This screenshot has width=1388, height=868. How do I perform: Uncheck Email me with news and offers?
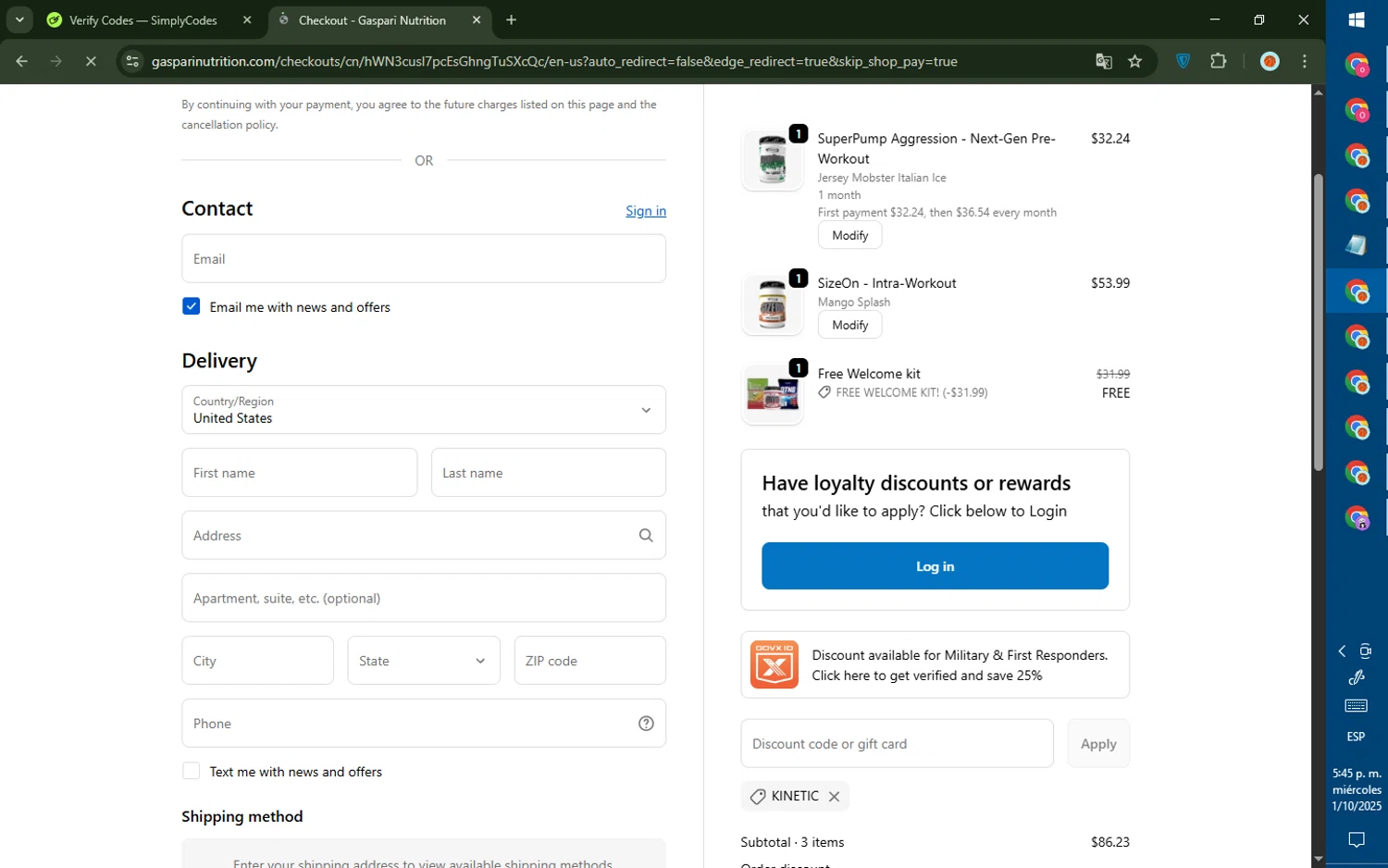point(192,306)
